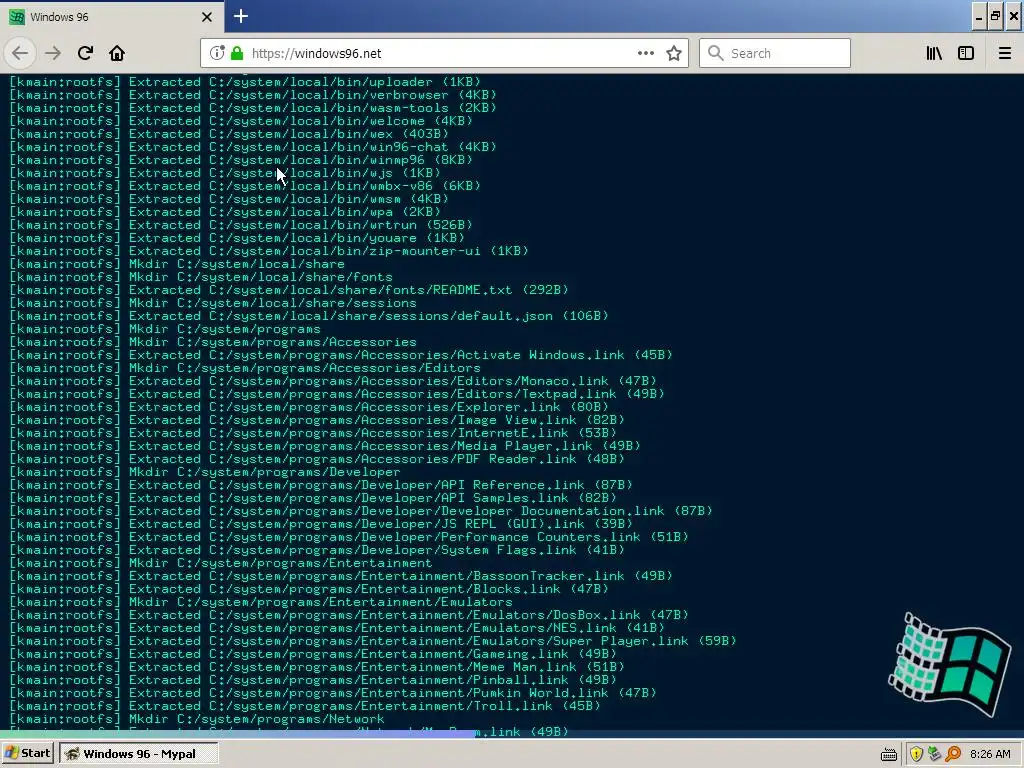The image size is (1024, 768).
Task: Click 'Textpad.link (49B)' log line
Action: [x=337, y=394]
